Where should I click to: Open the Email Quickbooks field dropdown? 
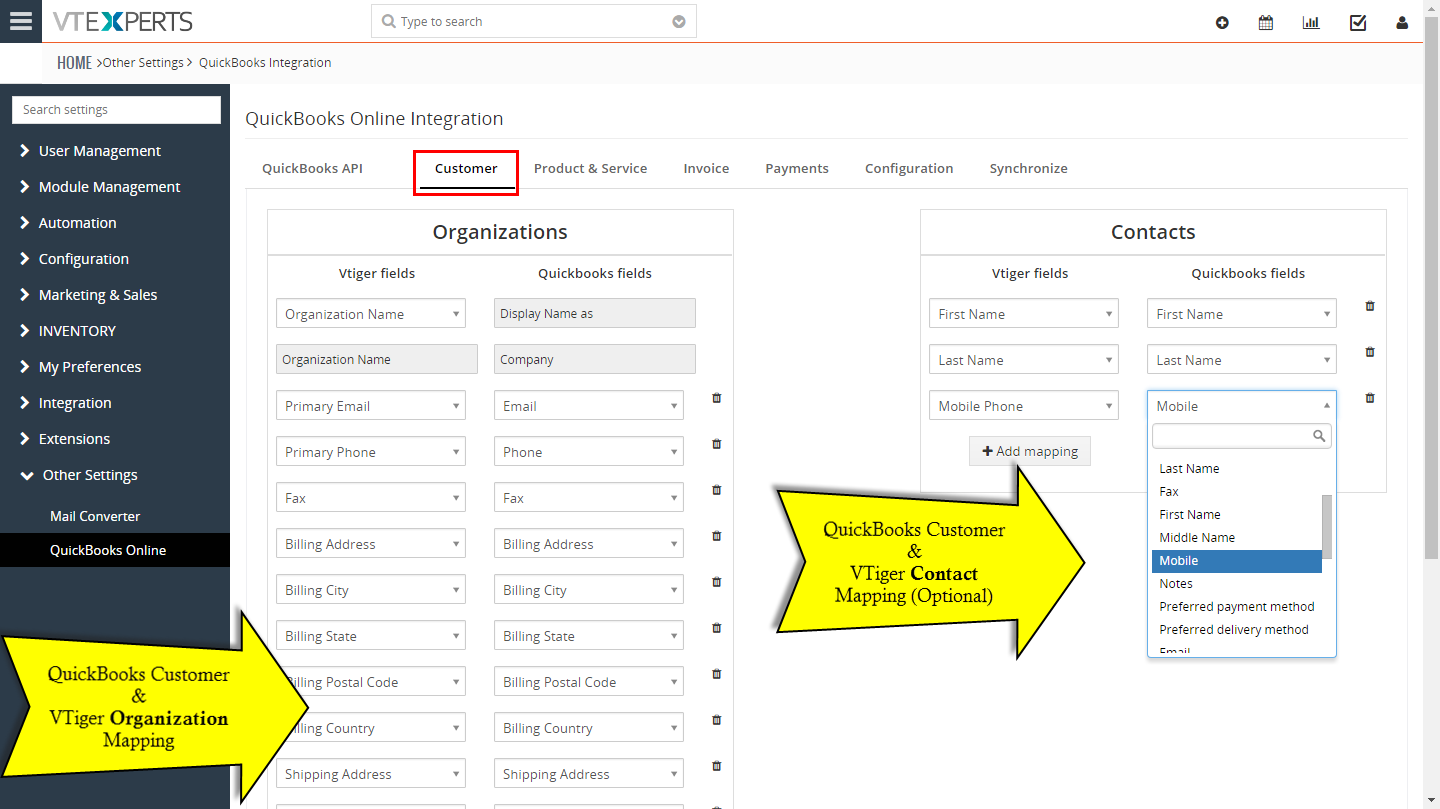point(589,405)
